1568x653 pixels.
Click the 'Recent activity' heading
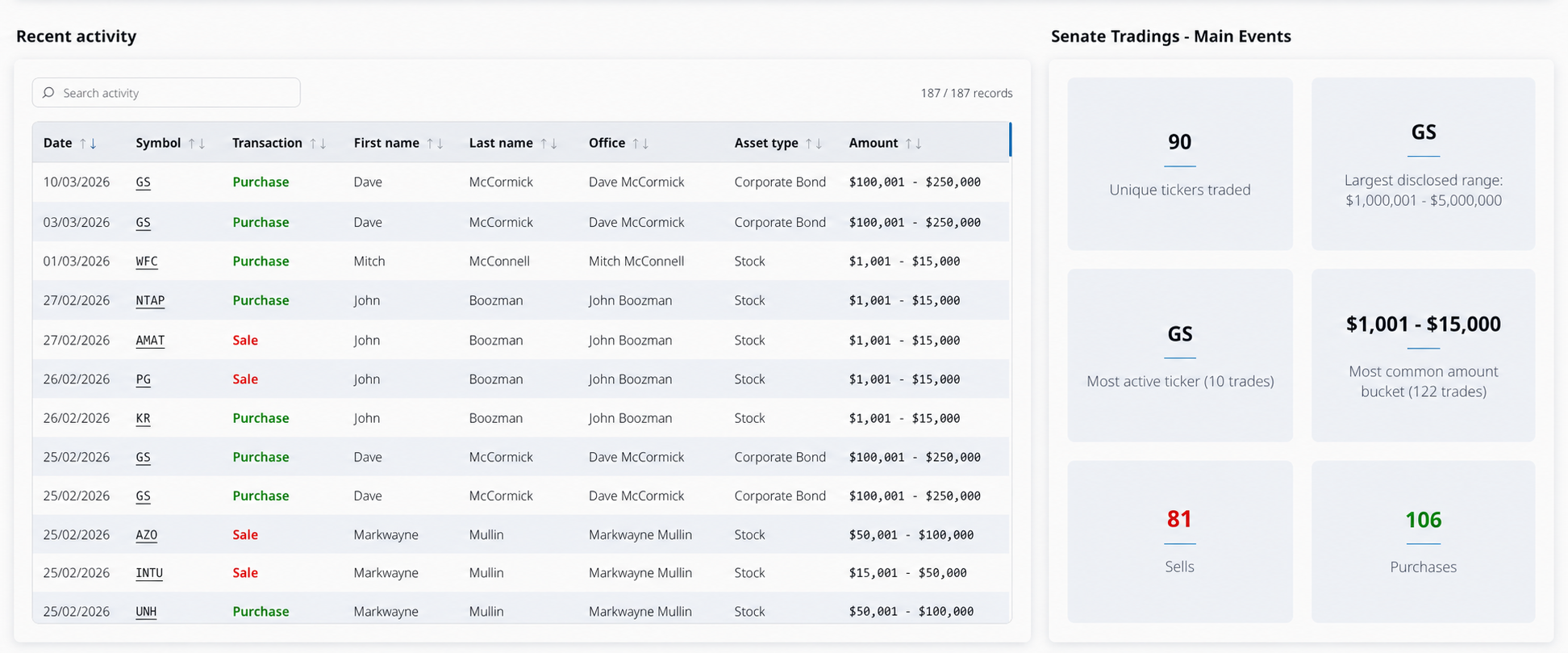pyautogui.click(x=77, y=36)
